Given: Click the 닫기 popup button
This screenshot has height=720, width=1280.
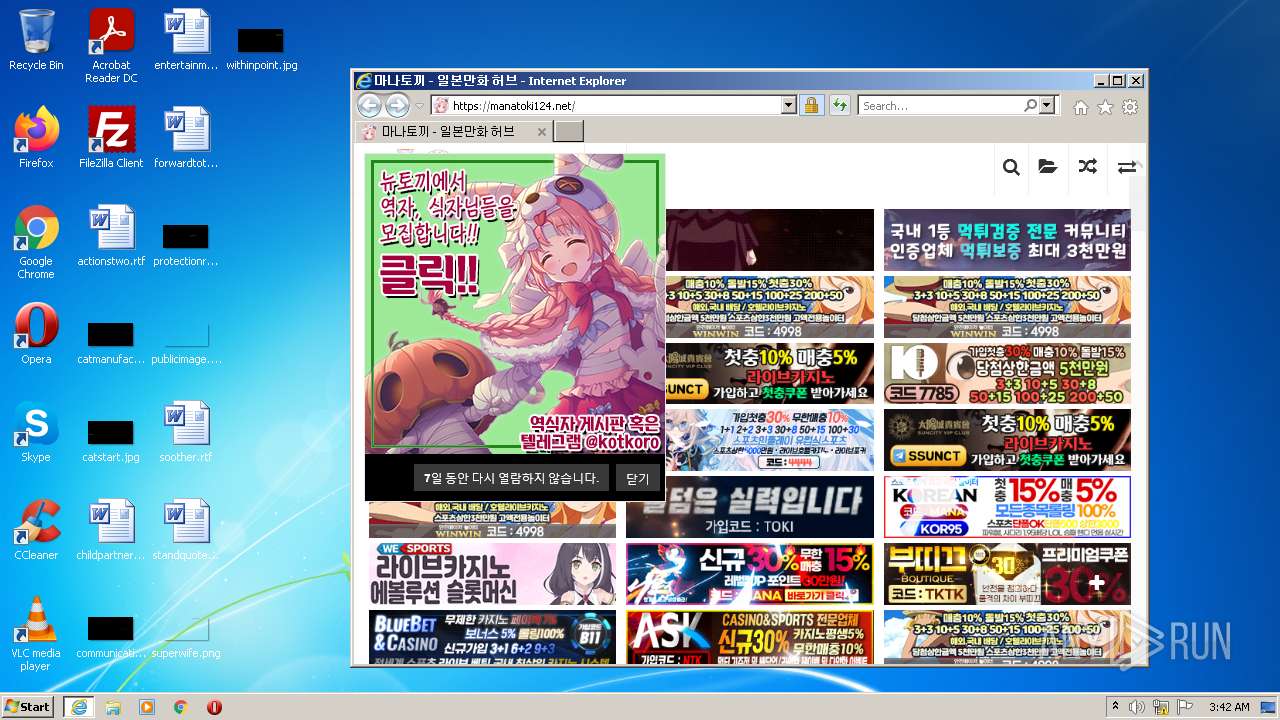Looking at the screenshot, I should (x=637, y=478).
